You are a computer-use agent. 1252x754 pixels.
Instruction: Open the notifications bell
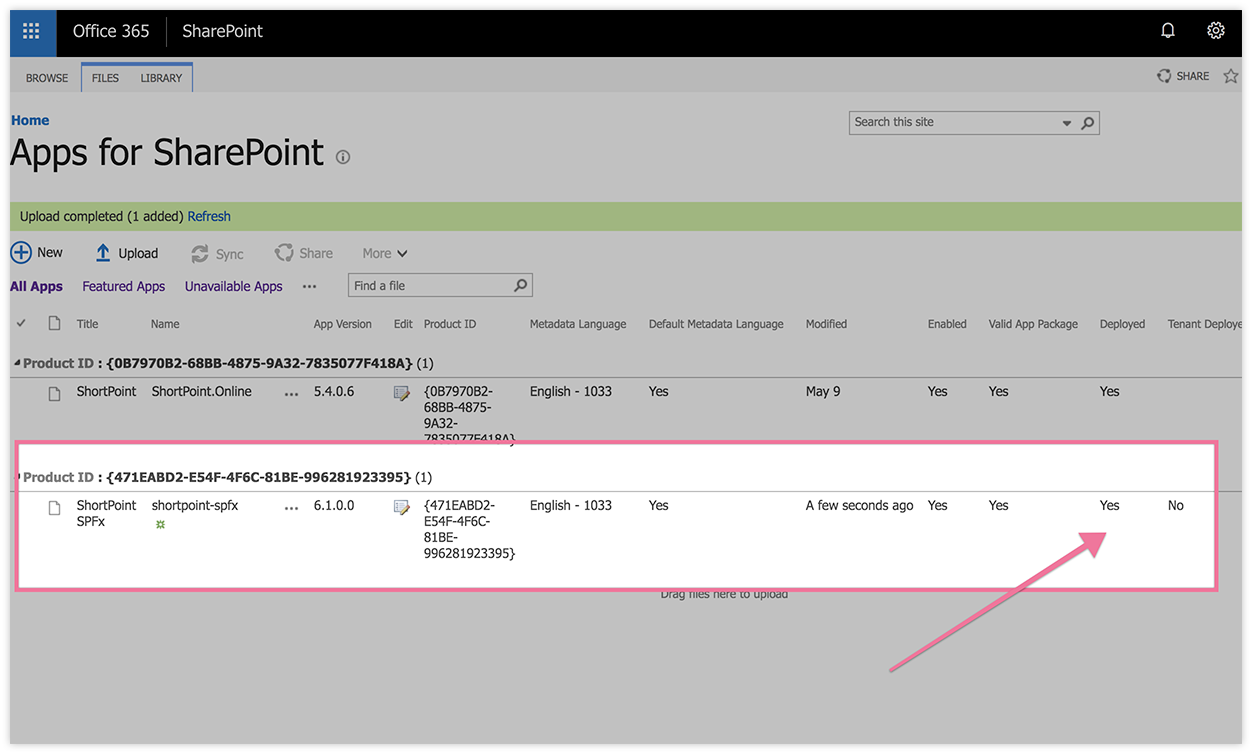(x=1168, y=30)
